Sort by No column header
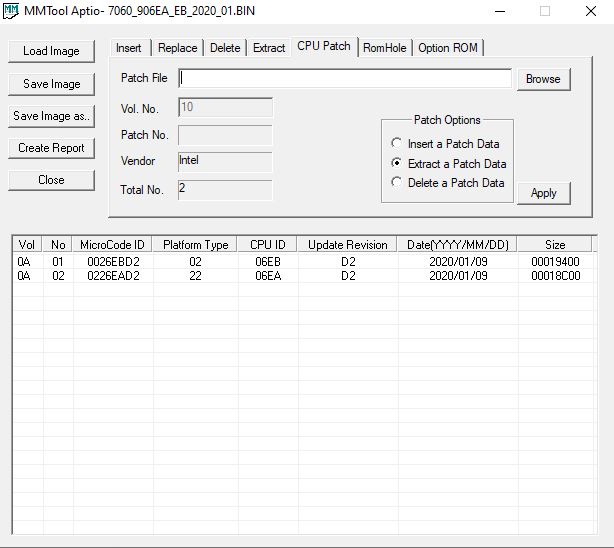Screen dimensions: 614x548 tap(58, 245)
